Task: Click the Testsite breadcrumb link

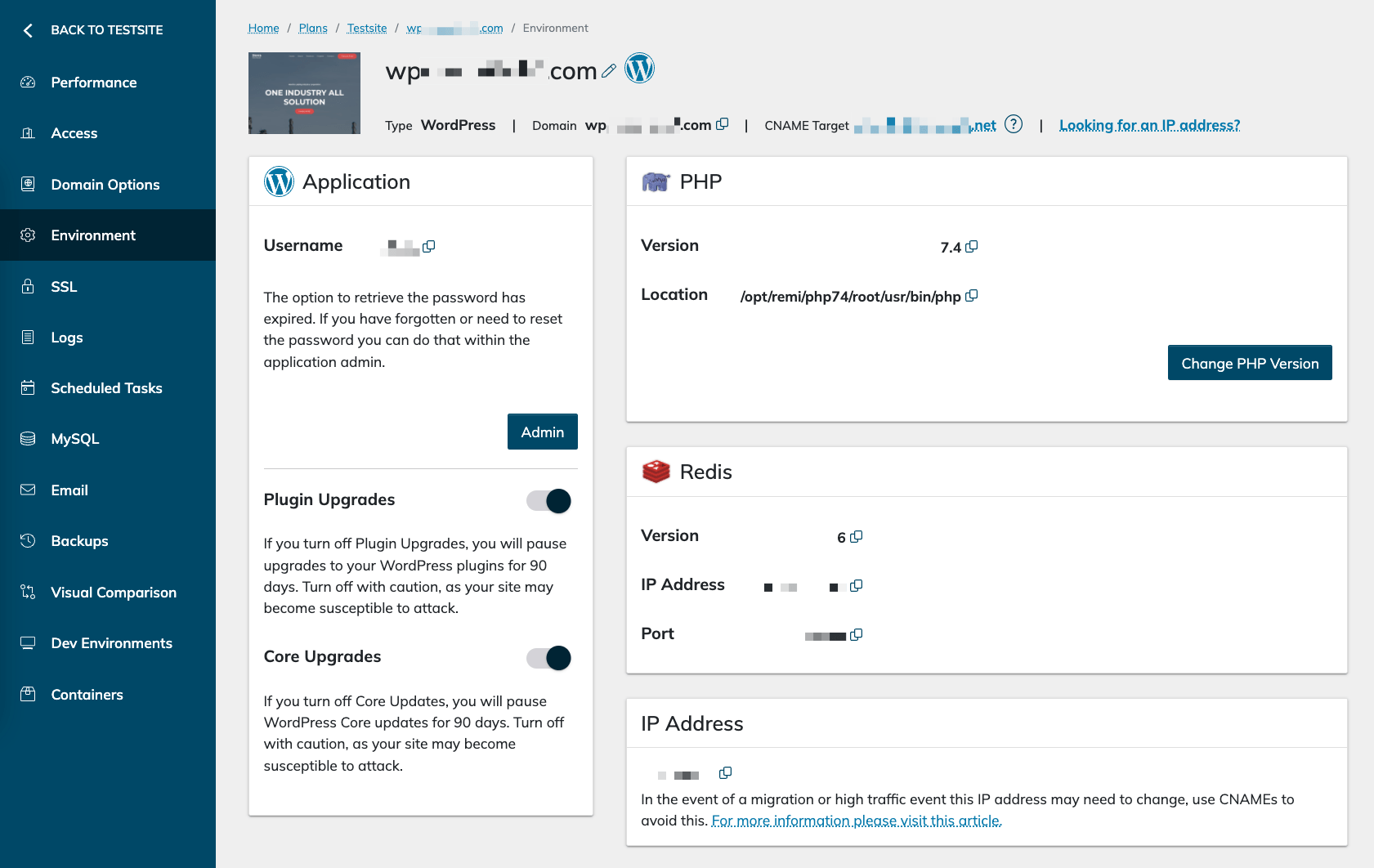Action: coord(367,28)
